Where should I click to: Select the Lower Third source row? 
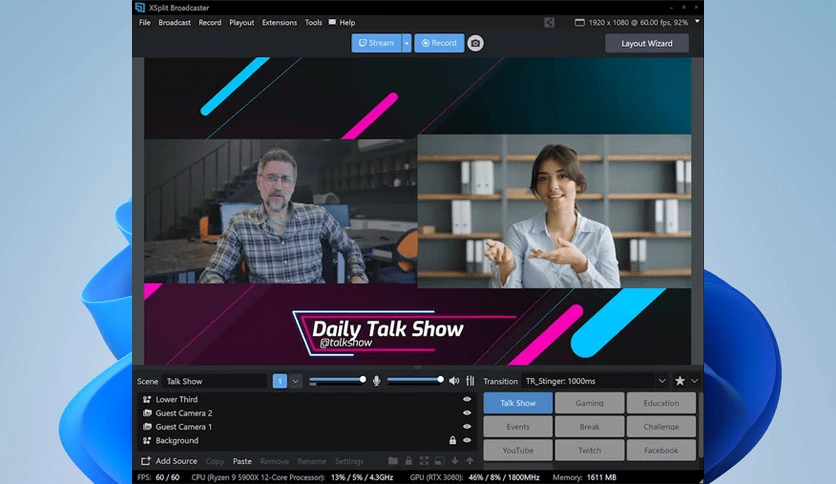click(307, 399)
